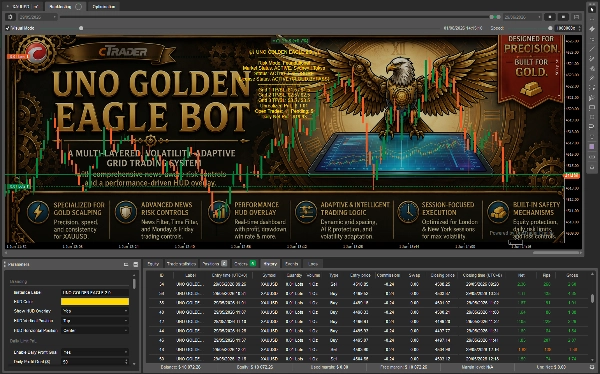
Task: Open the Orders tab
Action: (244, 264)
